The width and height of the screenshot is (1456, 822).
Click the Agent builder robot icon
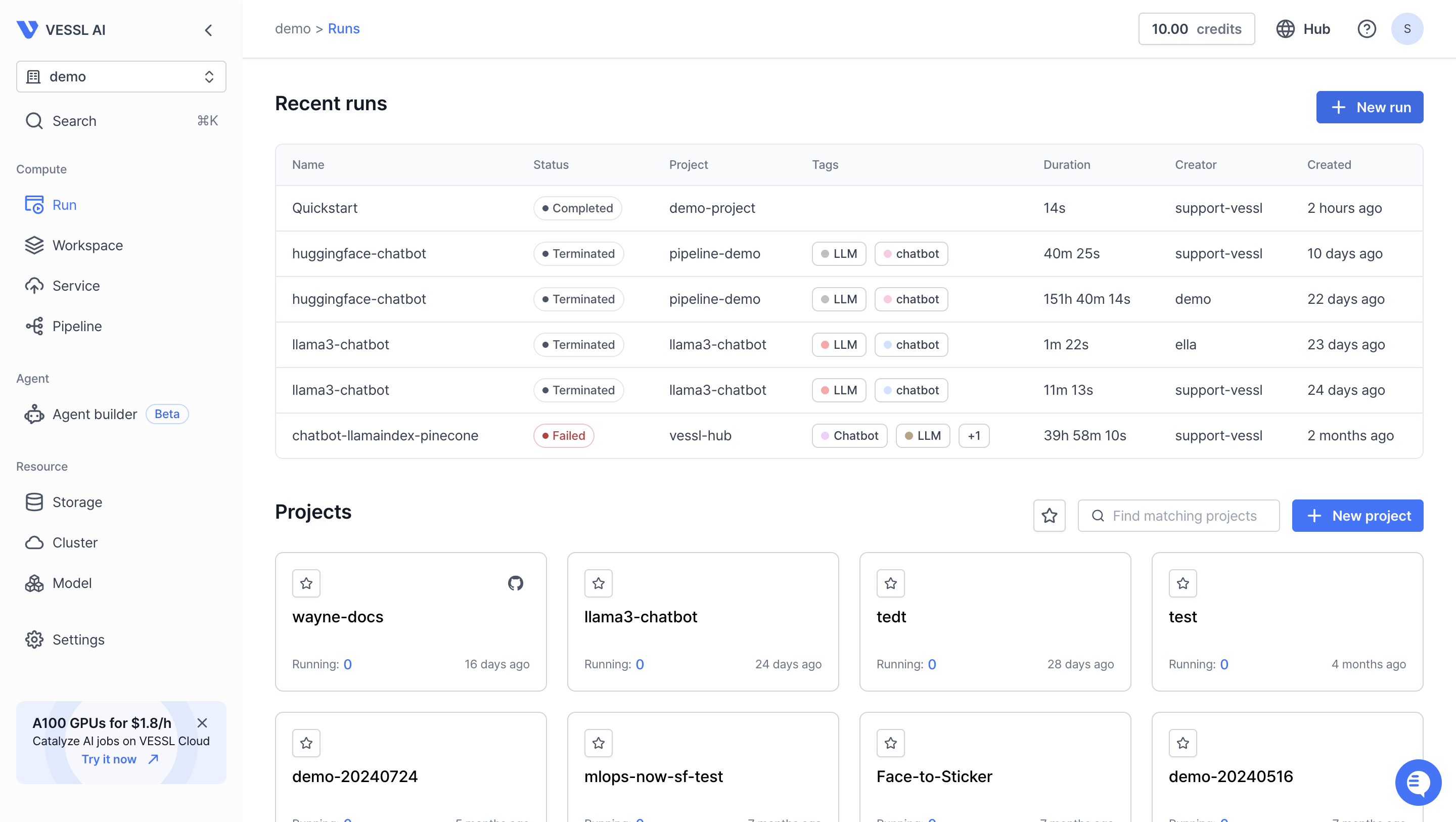pos(34,414)
